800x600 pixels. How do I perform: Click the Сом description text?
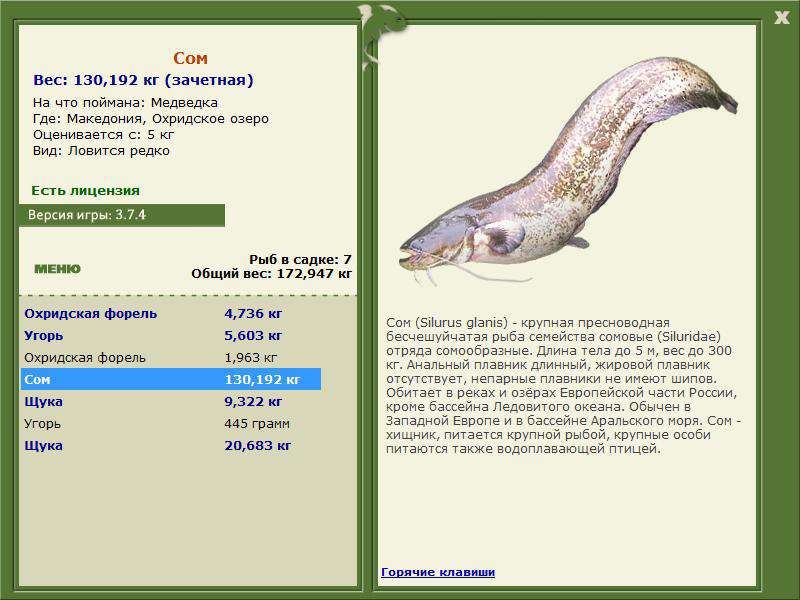[x=563, y=386]
